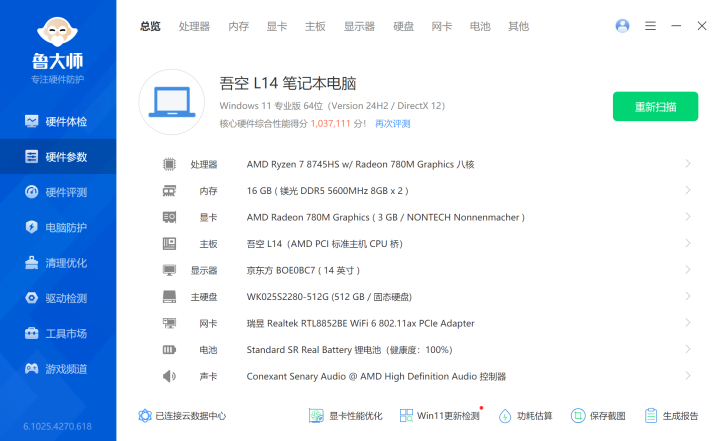Viewport: 719px width, 441px height.
Task: Switch to the 内存 tab
Action: 238,26
